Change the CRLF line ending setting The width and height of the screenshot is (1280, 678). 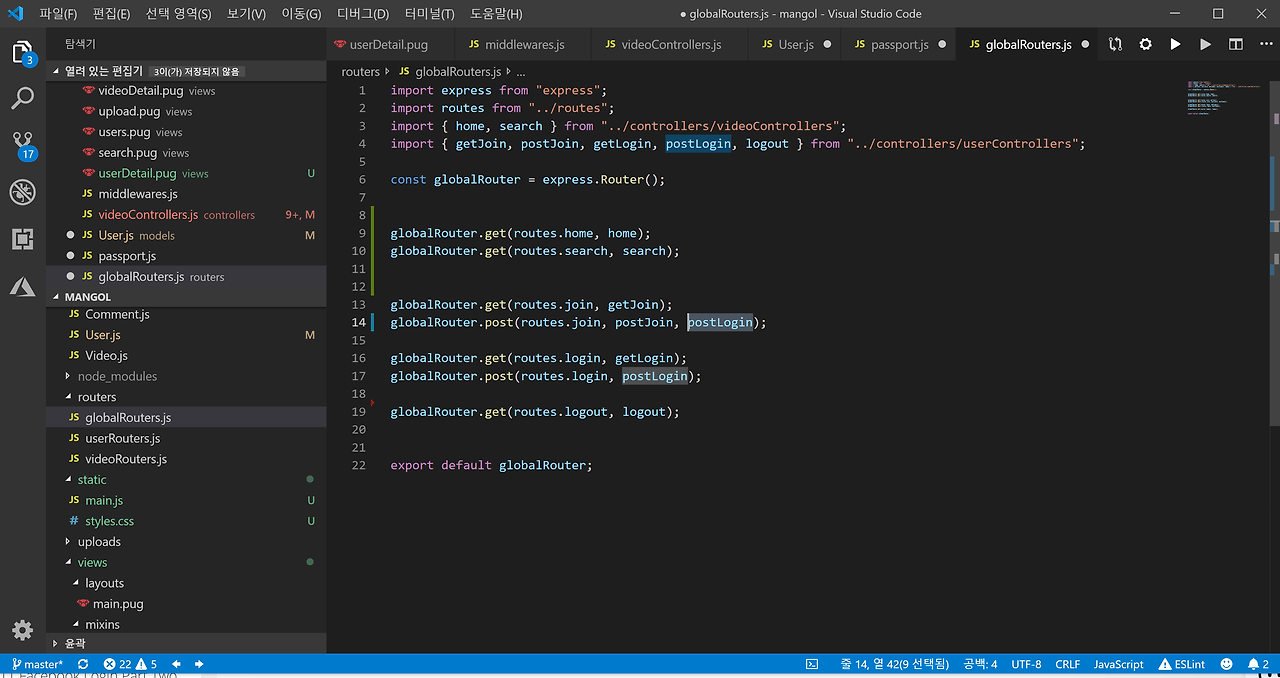point(1067,664)
